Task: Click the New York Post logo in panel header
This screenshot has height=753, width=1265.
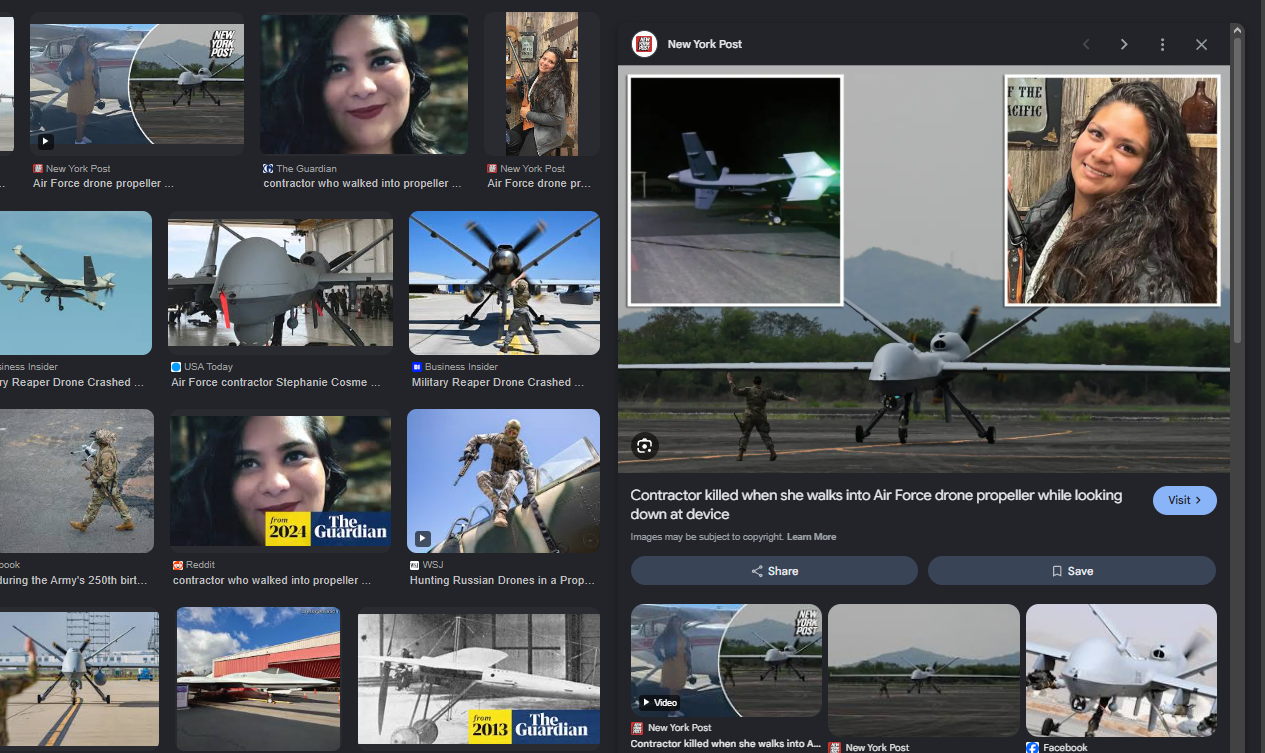Action: point(644,44)
